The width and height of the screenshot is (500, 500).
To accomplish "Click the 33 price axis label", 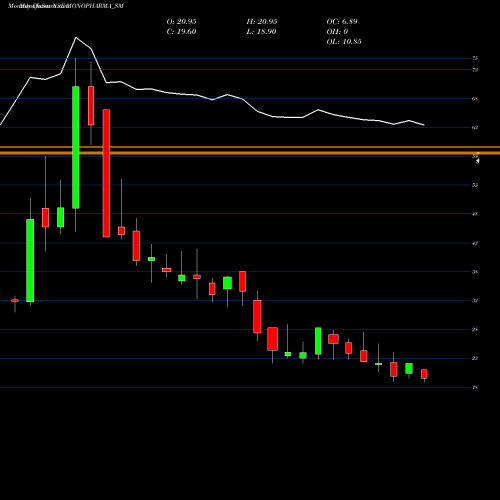I will click(x=475, y=301).
